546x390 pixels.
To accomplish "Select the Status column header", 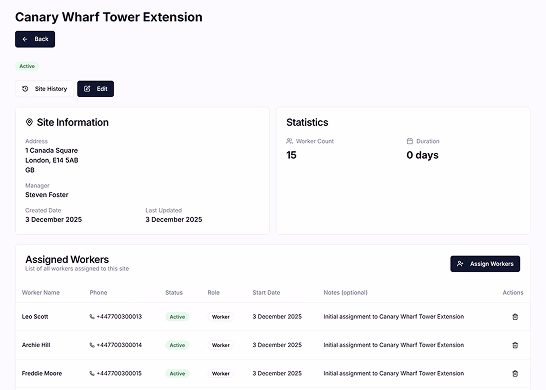I will [174, 292].
